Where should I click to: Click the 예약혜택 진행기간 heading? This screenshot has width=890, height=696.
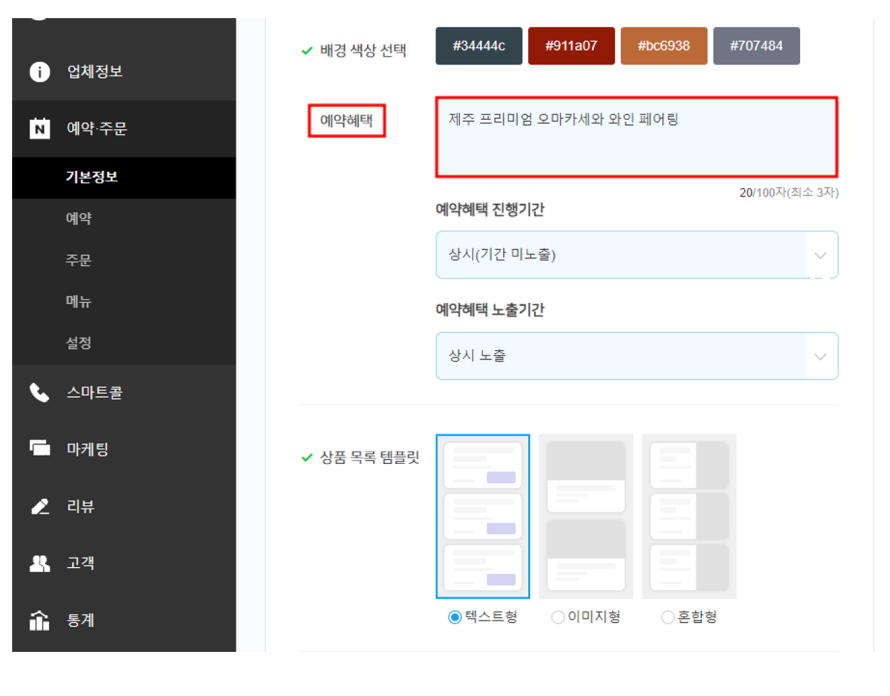click(x=490, y=209)
